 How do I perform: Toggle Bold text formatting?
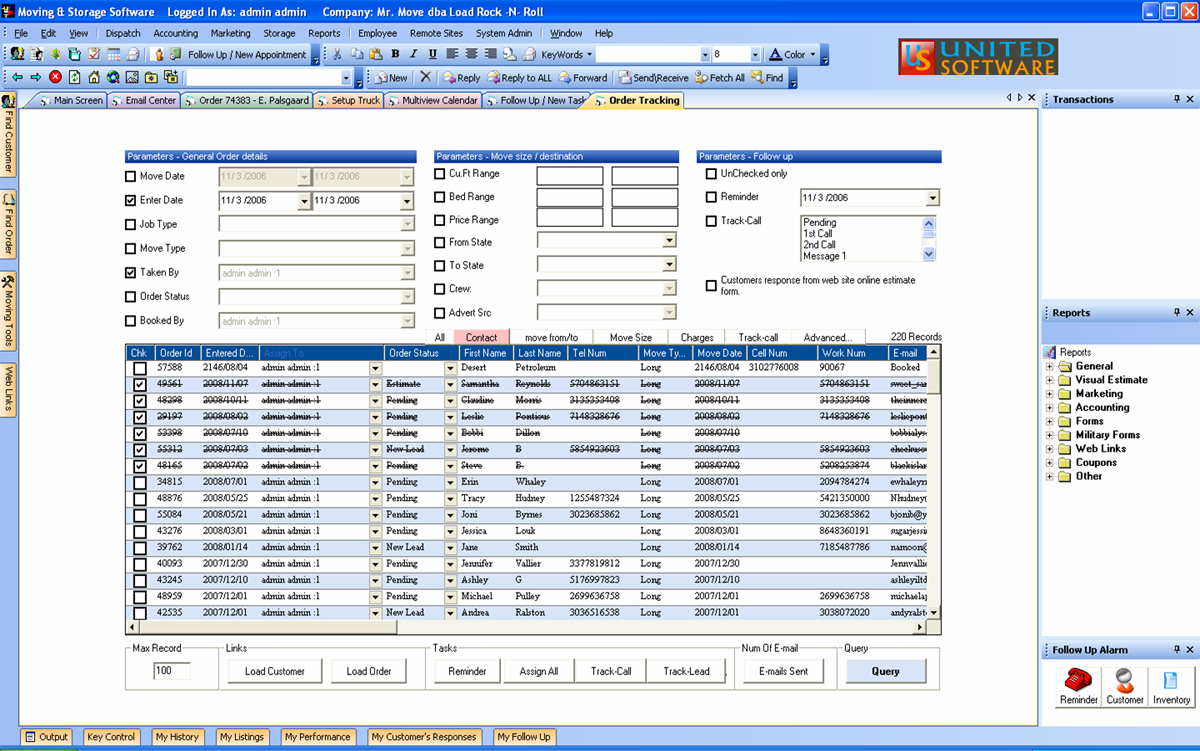pyautogui.click(x=396, y=55)
